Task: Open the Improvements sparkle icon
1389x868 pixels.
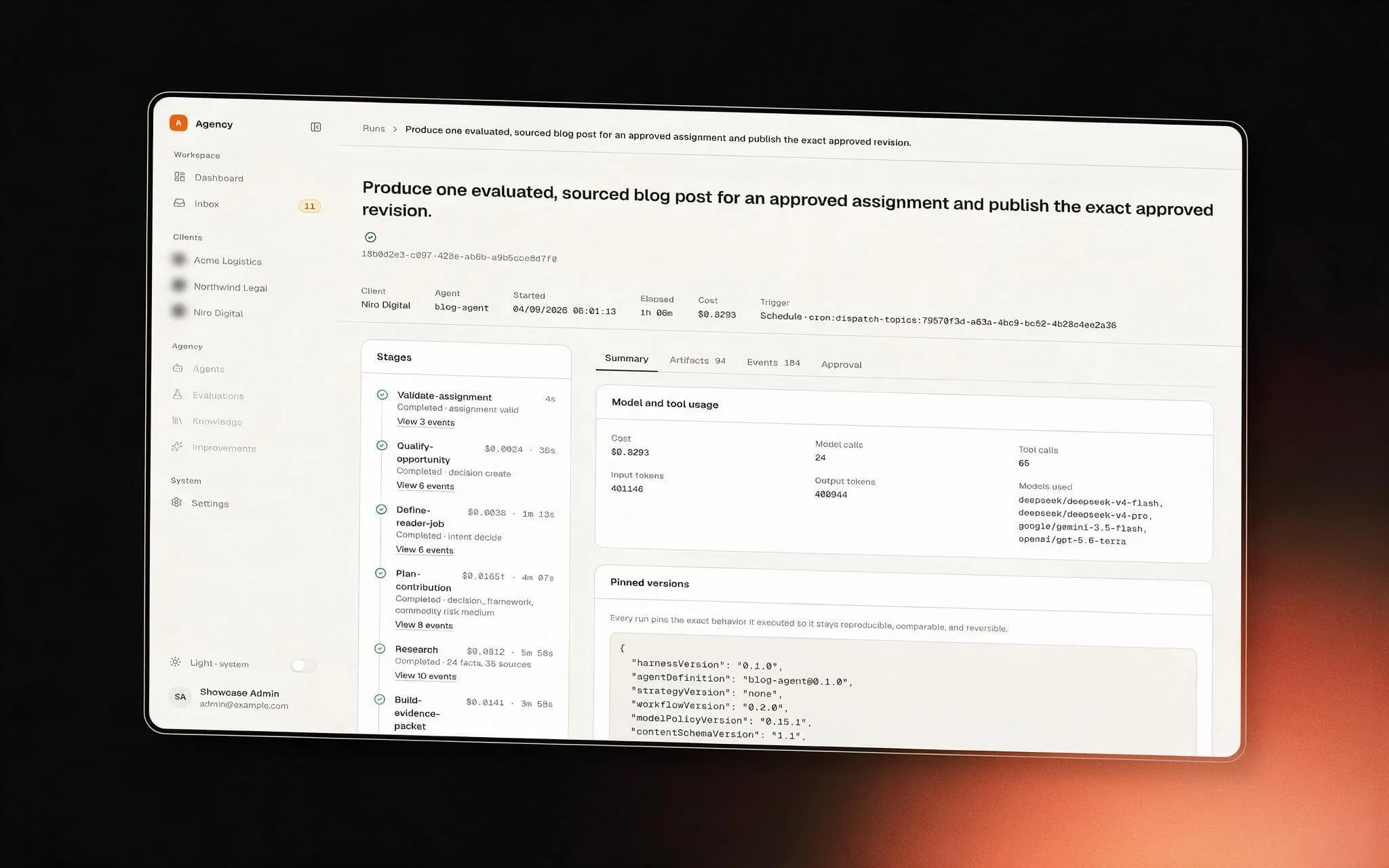Action: 176,446
